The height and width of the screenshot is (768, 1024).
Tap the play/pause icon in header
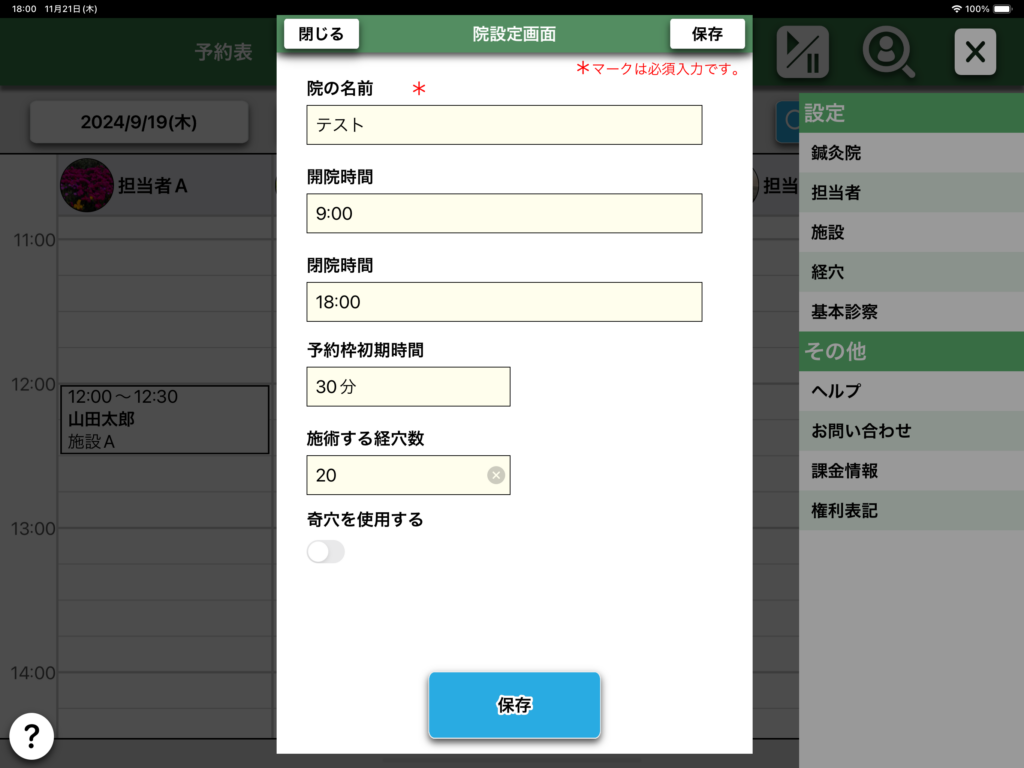[x=803, y=51]
